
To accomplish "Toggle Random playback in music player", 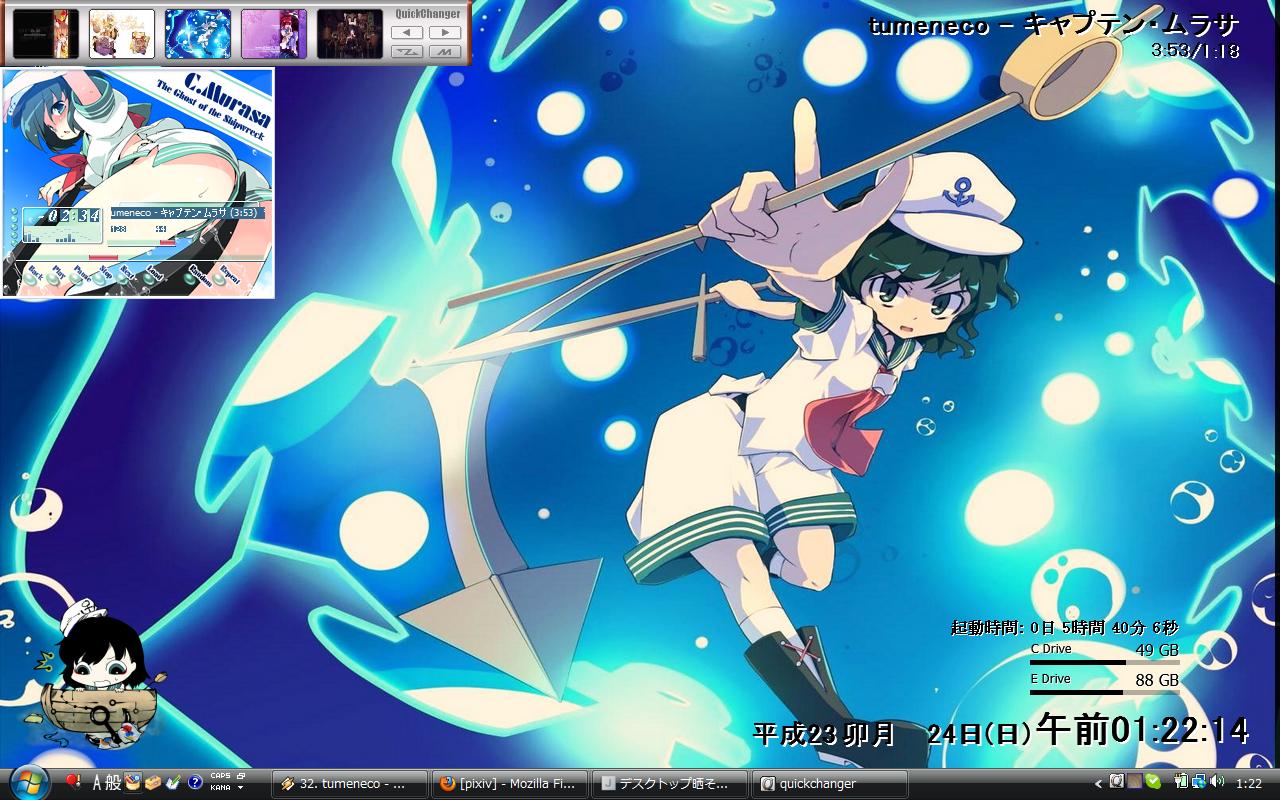I will pos(196,275).
